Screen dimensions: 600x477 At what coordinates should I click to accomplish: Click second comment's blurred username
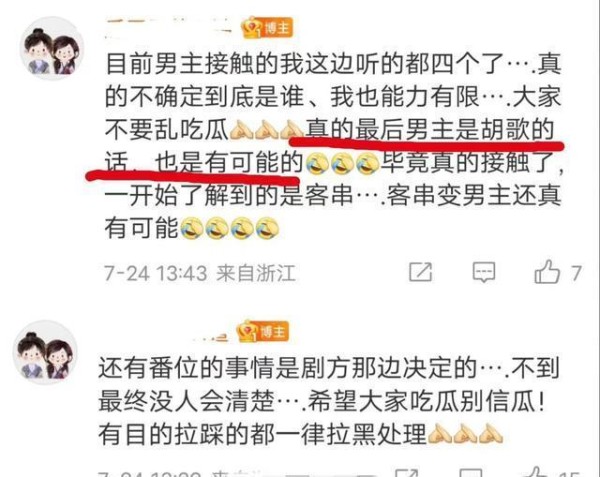[x=210, y=336]
